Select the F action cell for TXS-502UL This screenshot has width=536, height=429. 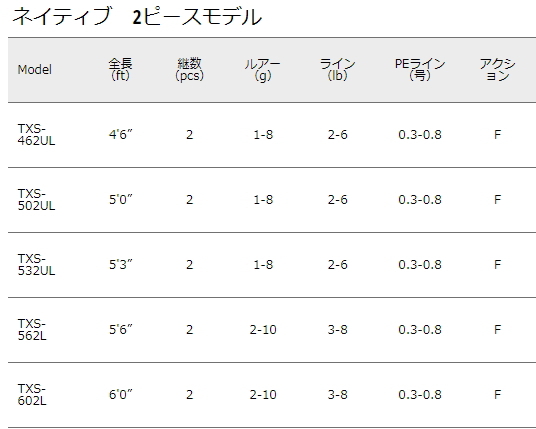point(497,200)
